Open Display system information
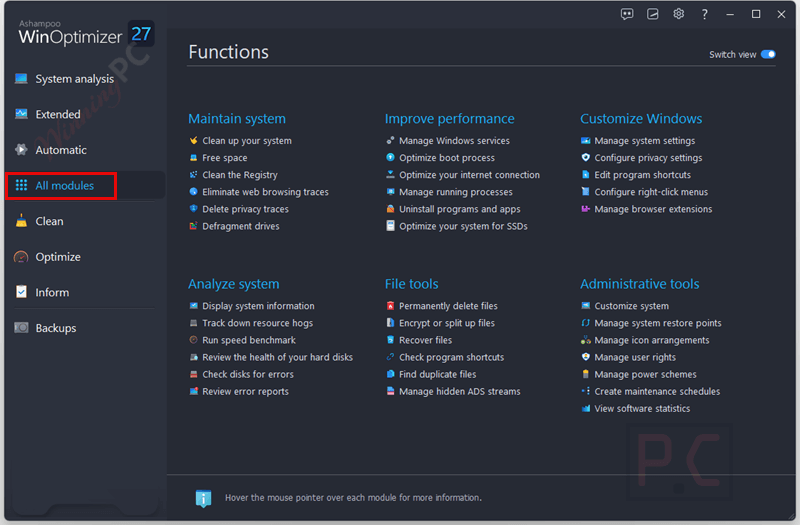 (x=258, y=306)
